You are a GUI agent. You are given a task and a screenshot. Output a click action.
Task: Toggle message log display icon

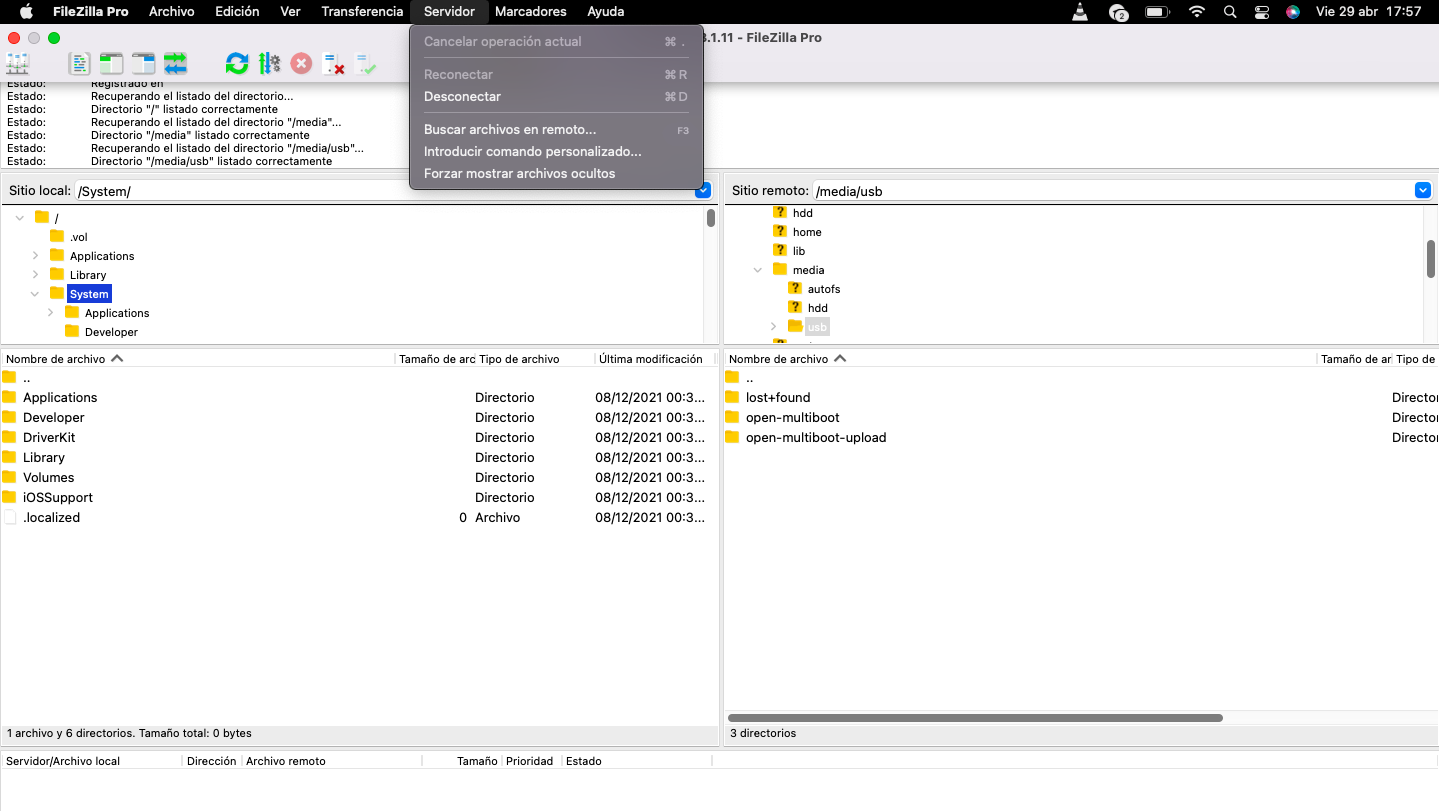coord(79,64)
